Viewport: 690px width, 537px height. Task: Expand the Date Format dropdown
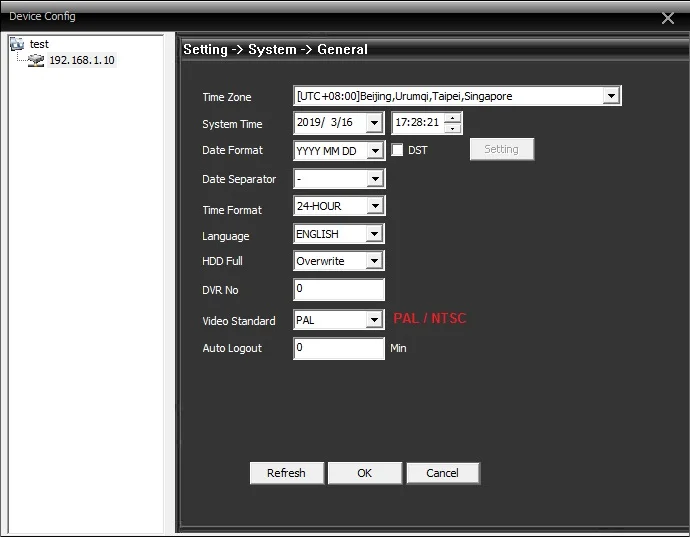click(375, 151)
